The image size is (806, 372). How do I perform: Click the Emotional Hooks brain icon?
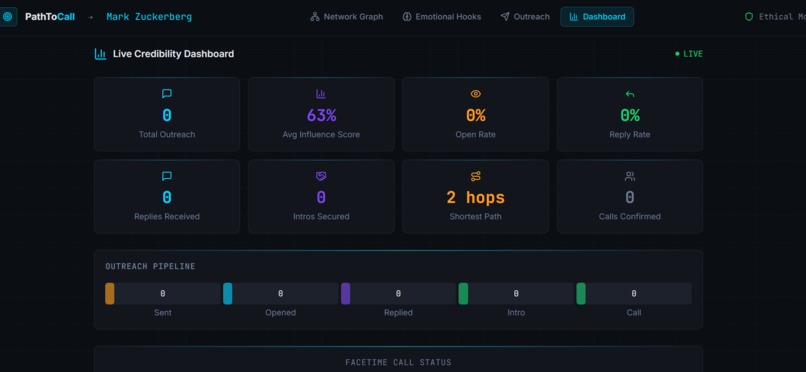(407, 17)
